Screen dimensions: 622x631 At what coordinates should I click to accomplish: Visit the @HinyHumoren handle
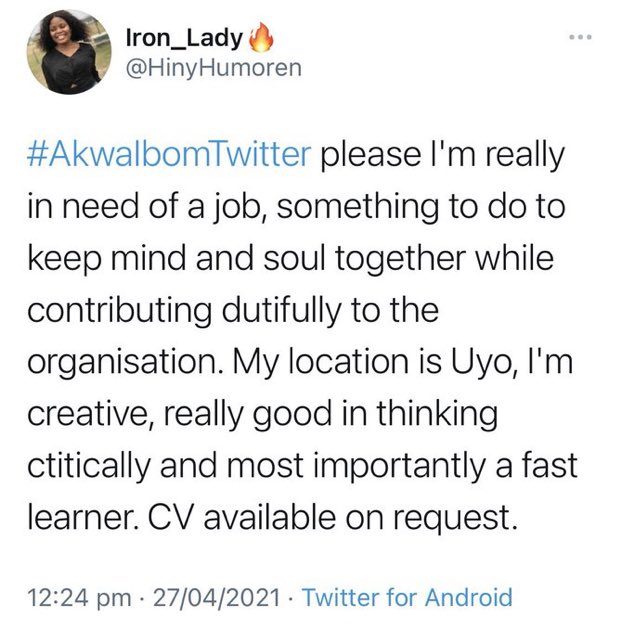coord(214,69)
